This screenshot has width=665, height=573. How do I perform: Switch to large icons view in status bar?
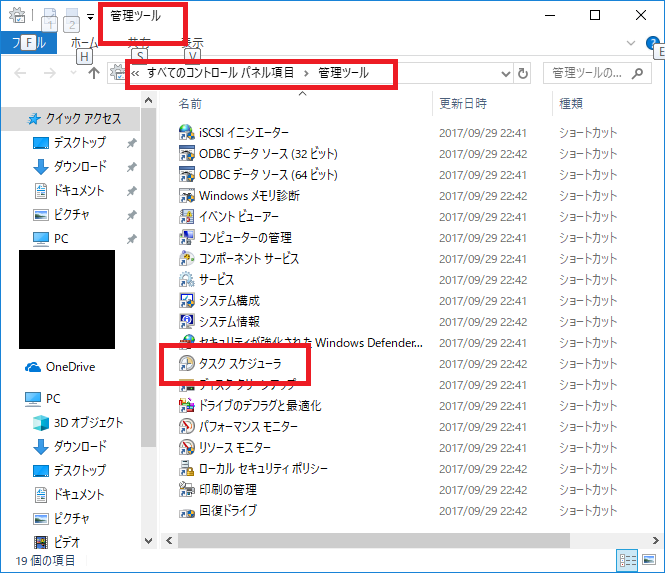pyautogui.click(x=649, y=560)
